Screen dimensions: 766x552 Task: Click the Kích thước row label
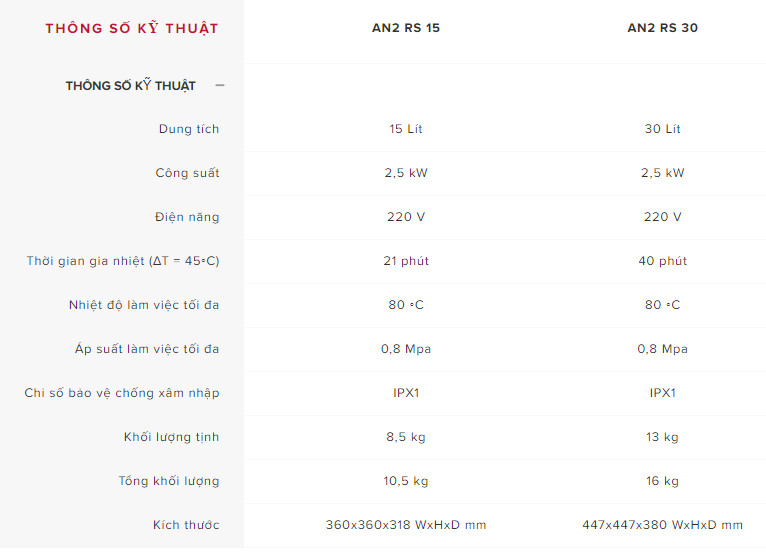click(x=186, y=525)
